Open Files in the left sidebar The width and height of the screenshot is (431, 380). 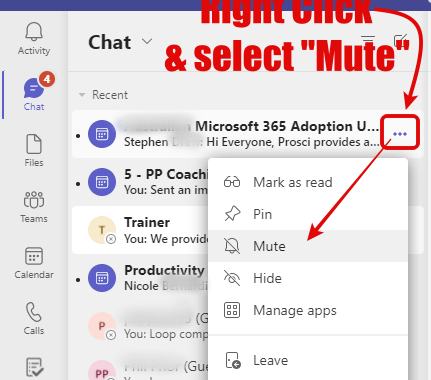(34, 150)
